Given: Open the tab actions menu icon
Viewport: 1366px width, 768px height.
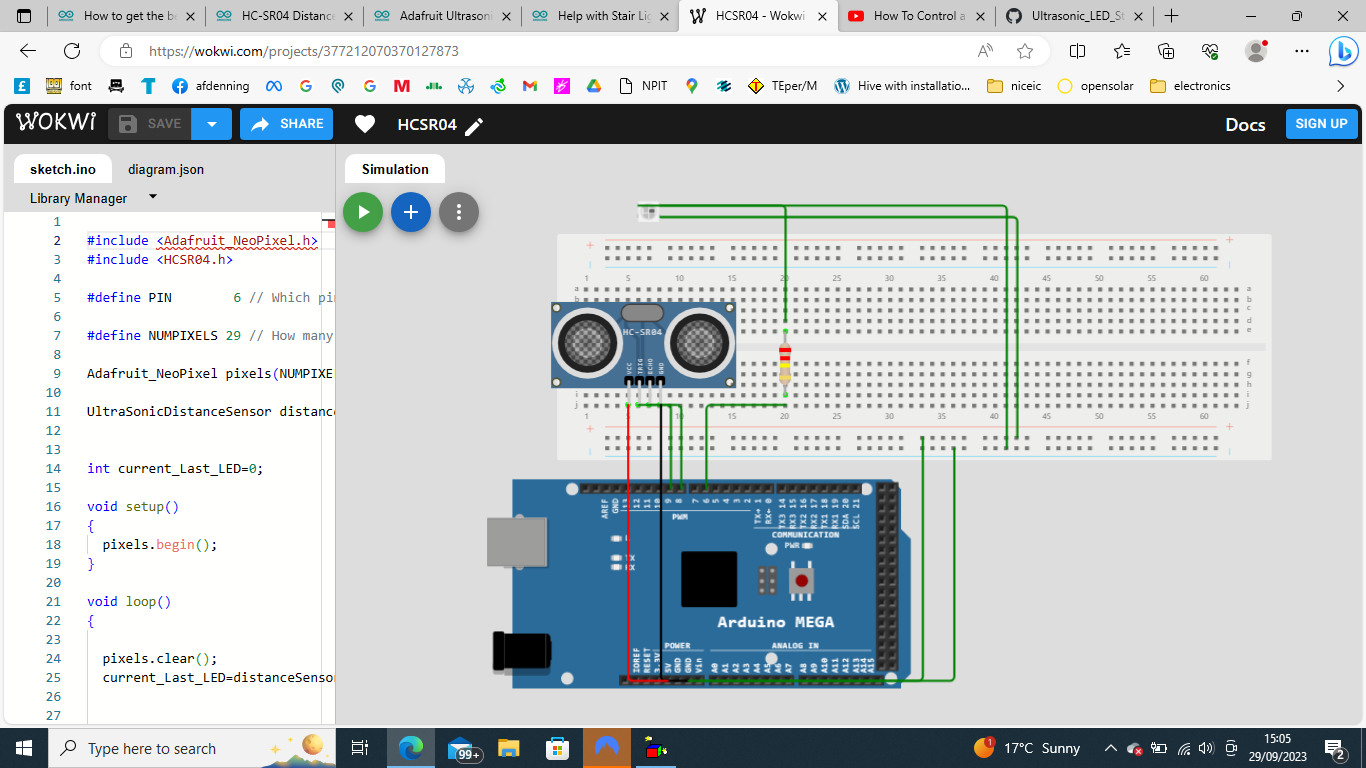Looking at the screenshot, I should [x=24, y=16].
